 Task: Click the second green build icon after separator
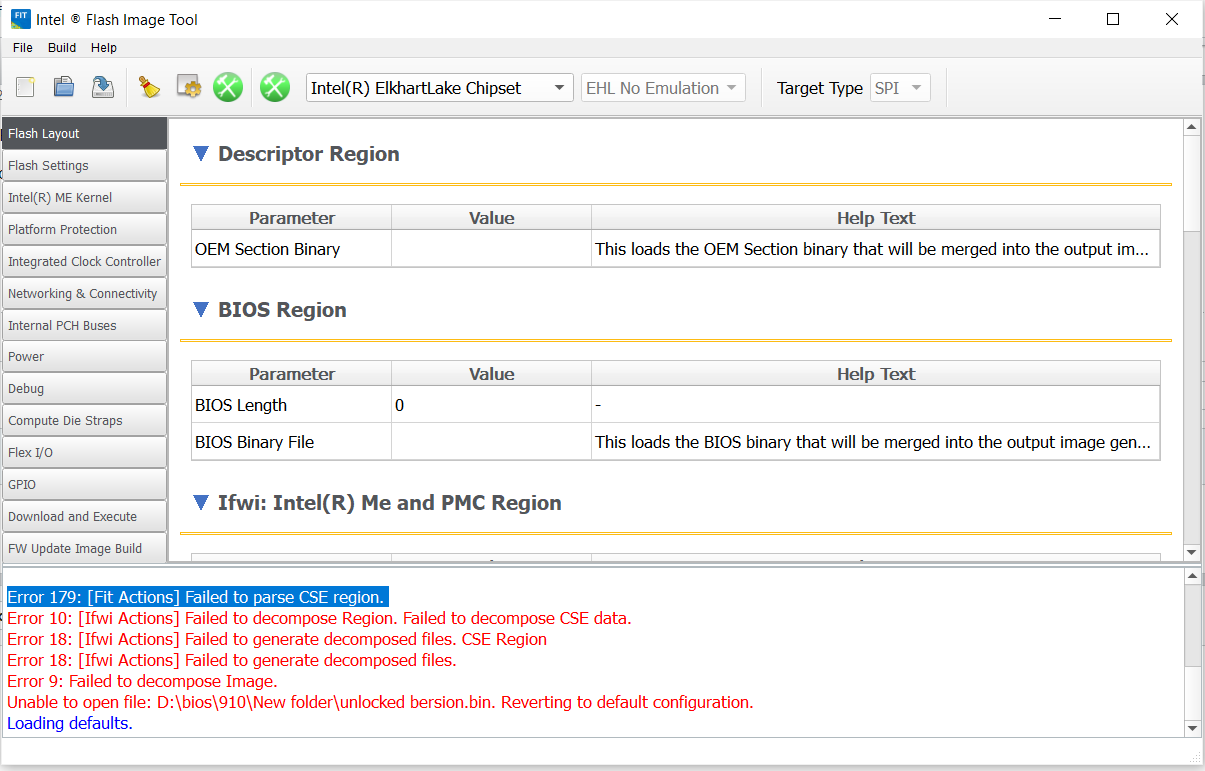click(x=275, y=88)
